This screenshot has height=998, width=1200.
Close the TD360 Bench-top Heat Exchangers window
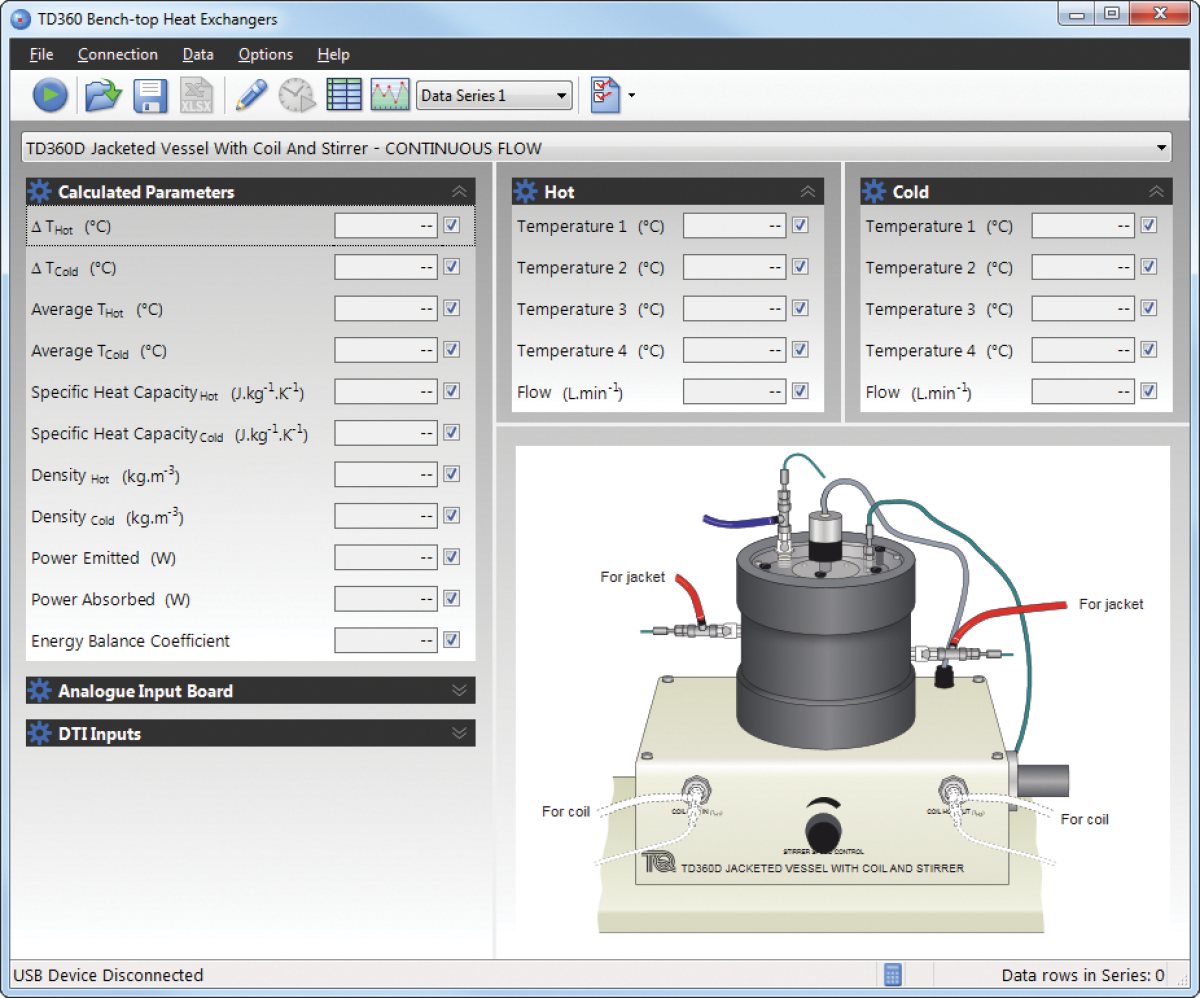tap(1159, 14)
